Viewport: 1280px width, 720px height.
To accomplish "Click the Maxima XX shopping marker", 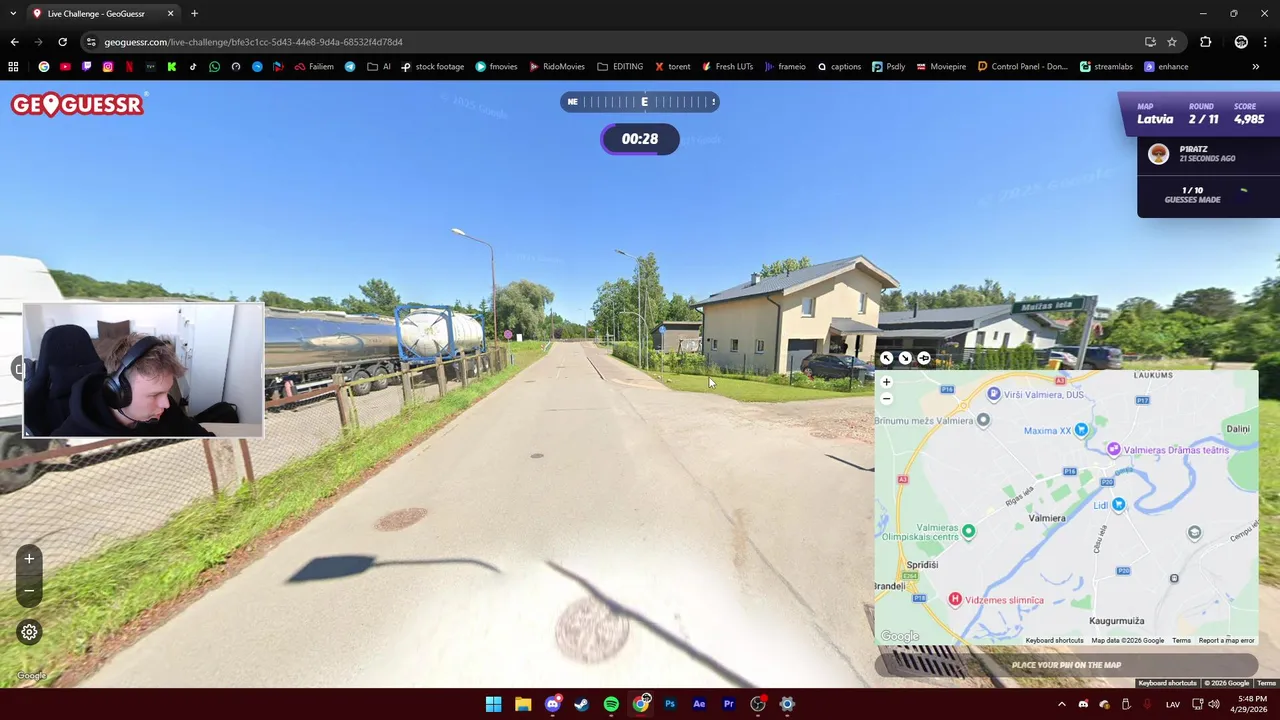I will coord(1082,431).
